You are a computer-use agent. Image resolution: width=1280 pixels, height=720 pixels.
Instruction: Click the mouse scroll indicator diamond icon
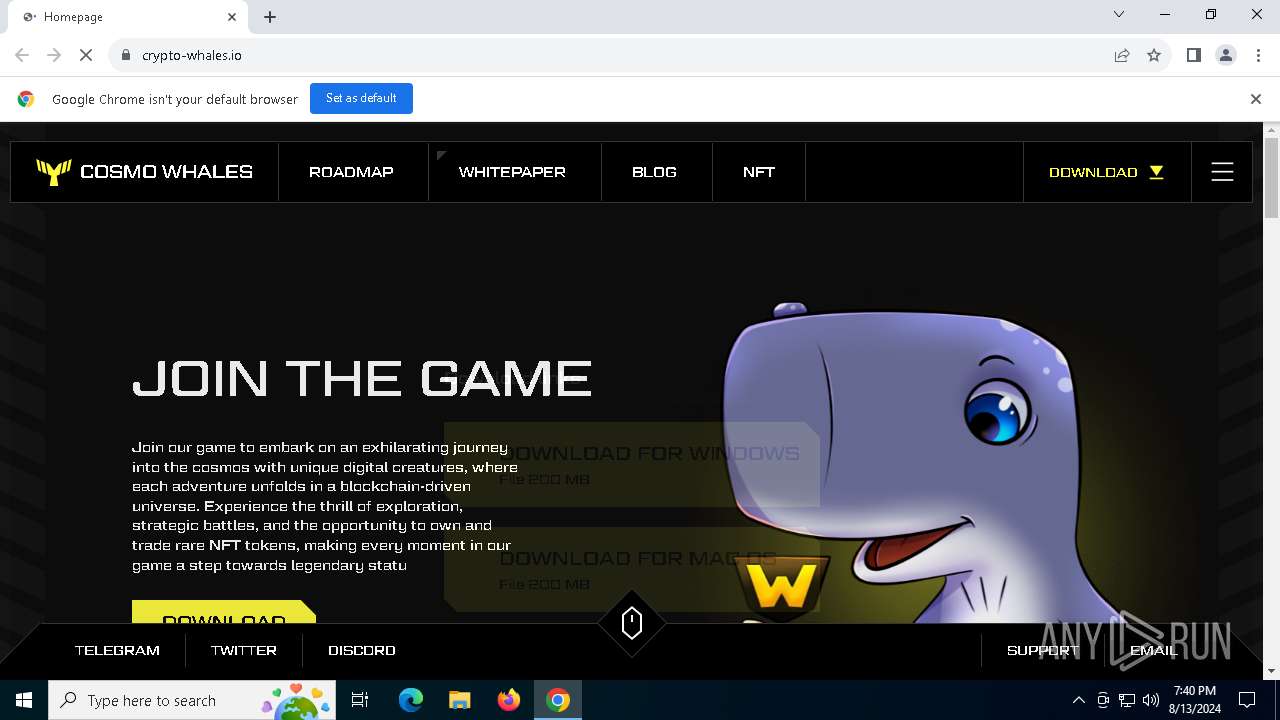(631, 623)
